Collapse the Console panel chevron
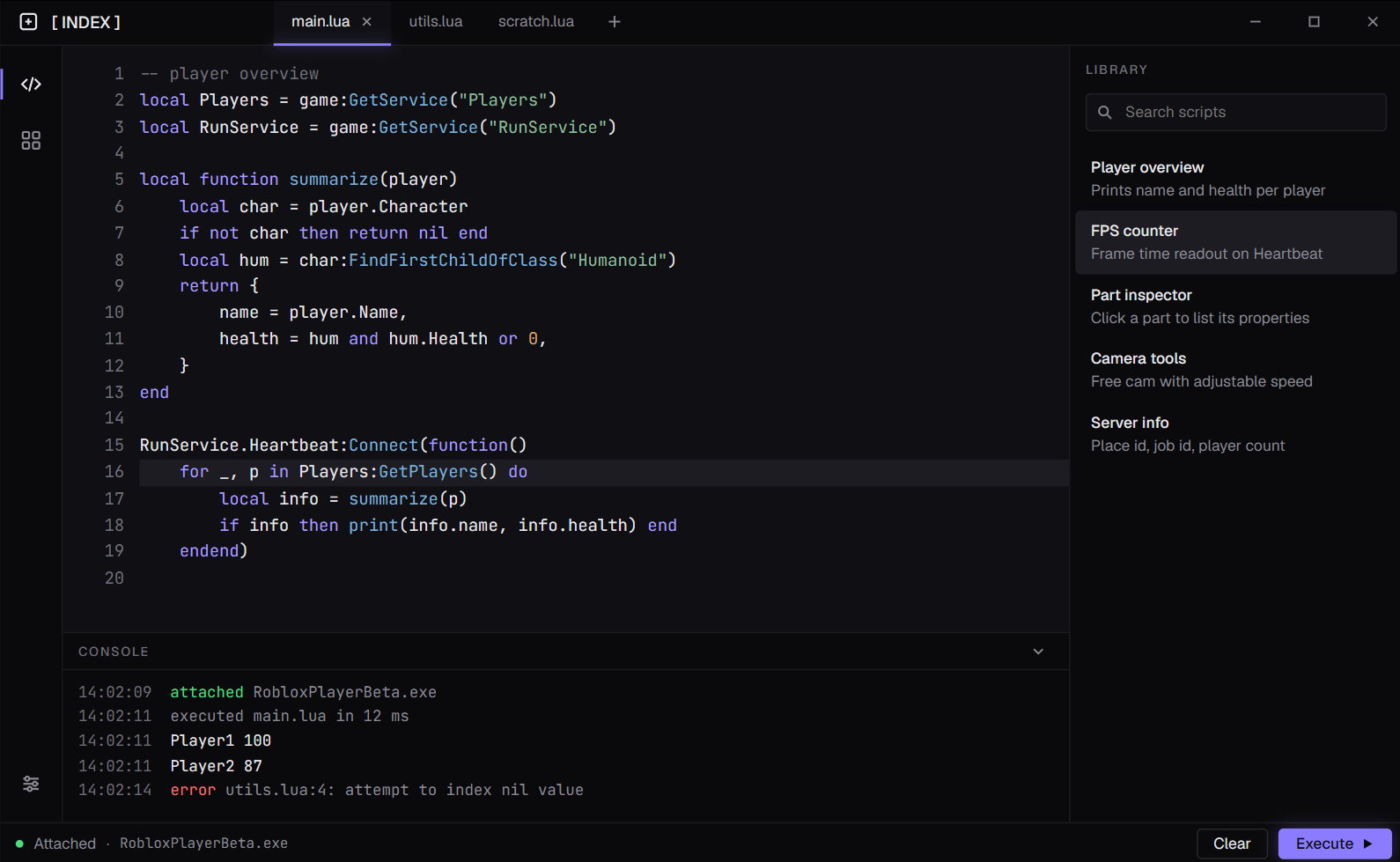The height and width of the screenshot is (862, 1400). 1038,652
